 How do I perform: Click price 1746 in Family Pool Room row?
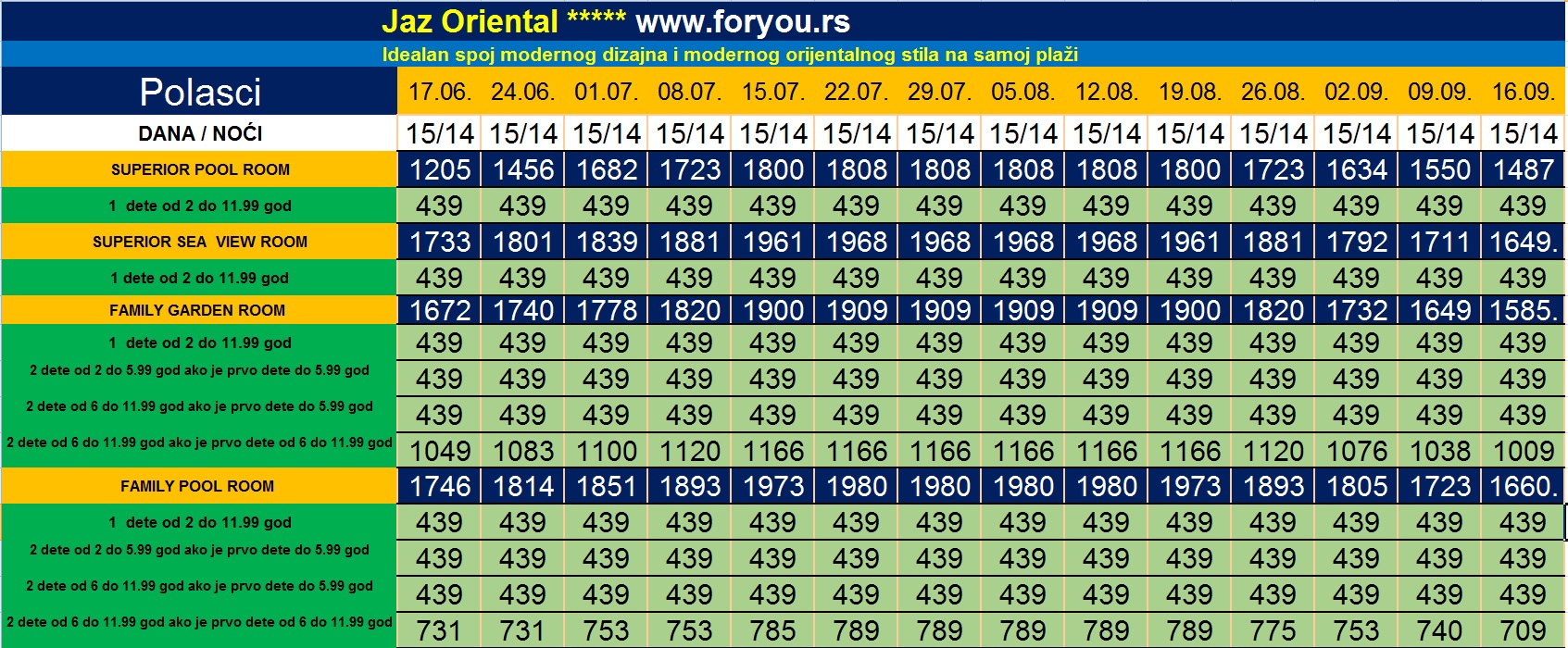tap(440, 486)
